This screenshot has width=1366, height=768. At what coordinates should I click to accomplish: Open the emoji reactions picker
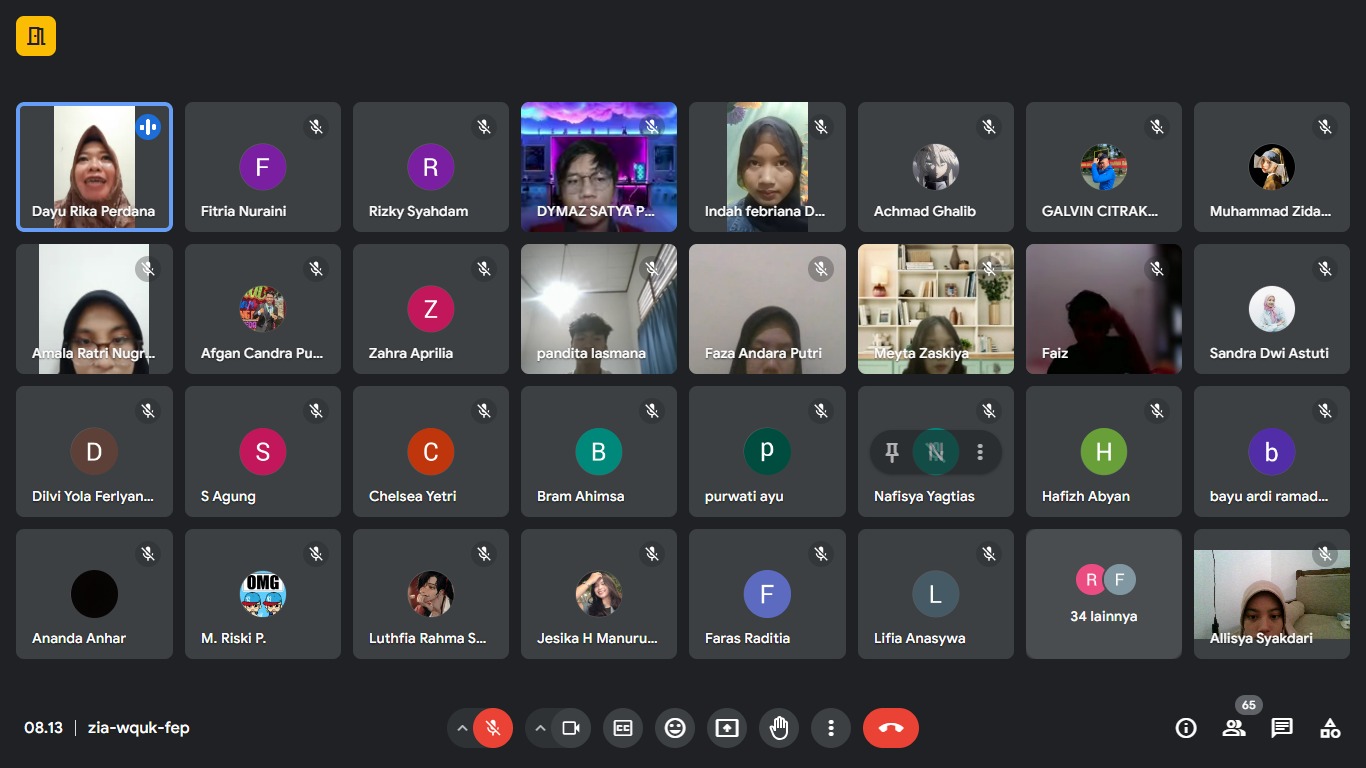pyautogui.click(x=675, y=728)
